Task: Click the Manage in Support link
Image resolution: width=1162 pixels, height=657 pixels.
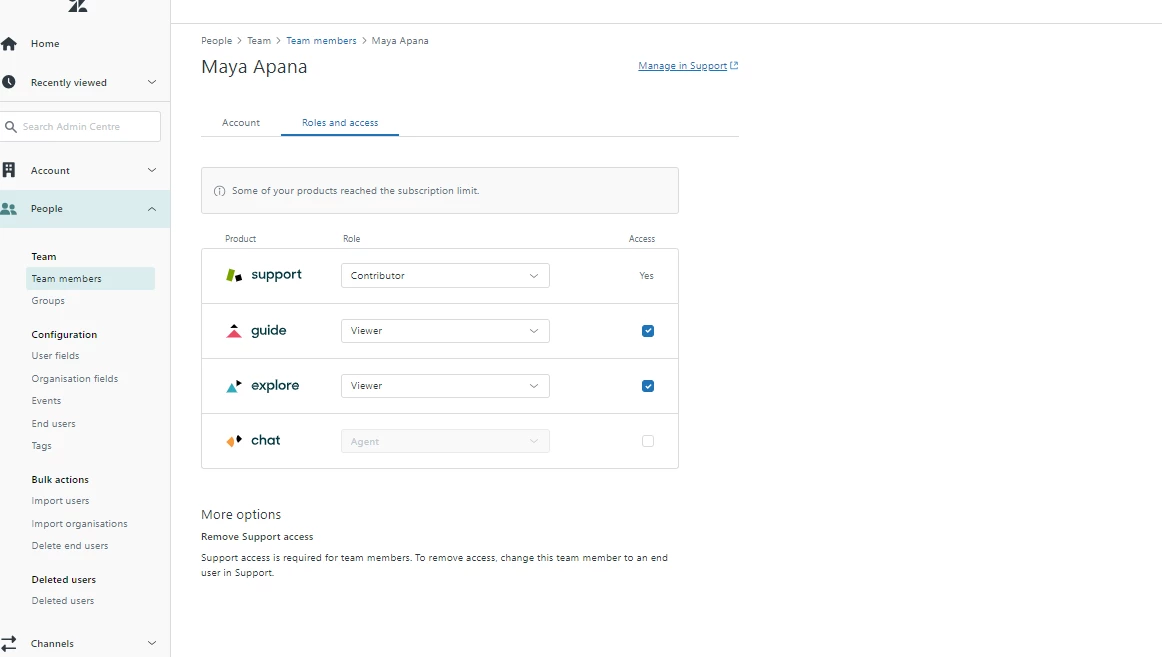Action: pos(683,66)
